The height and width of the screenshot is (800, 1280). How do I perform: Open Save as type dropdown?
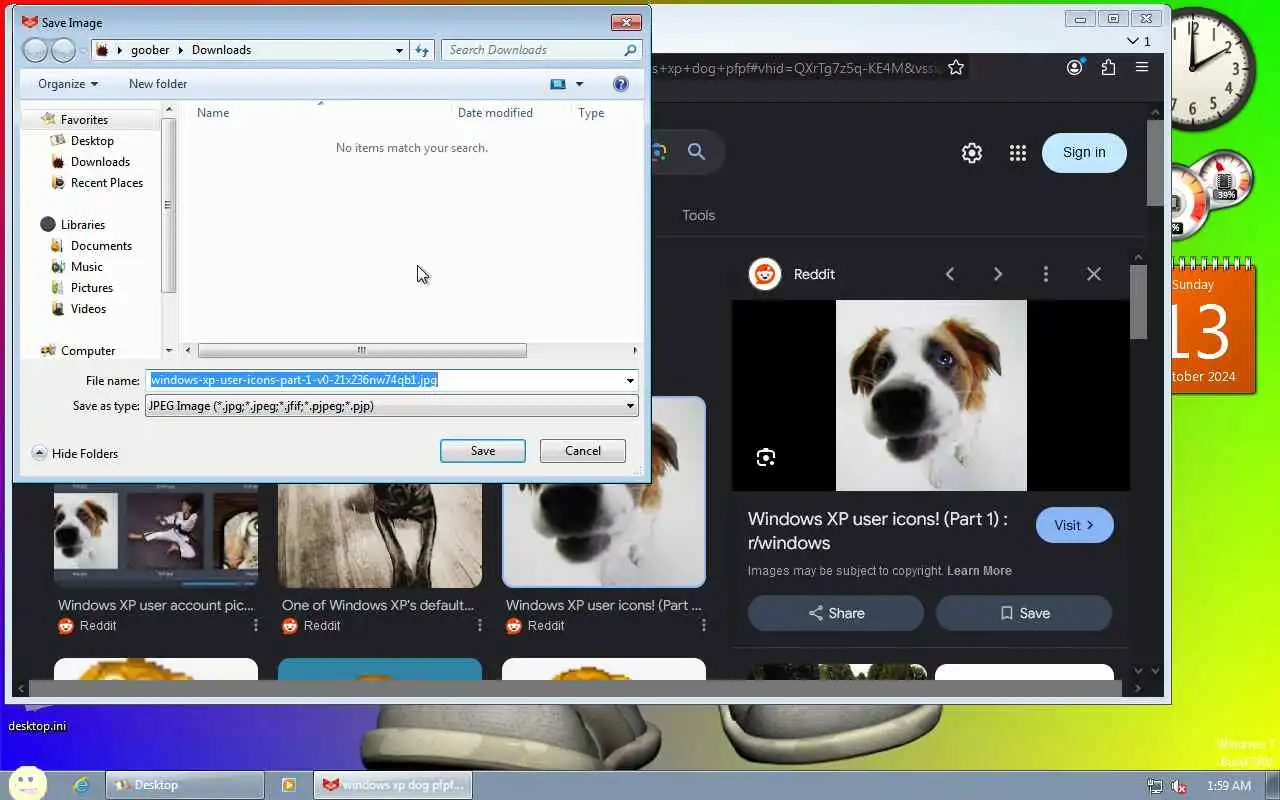(x=391, y=406)
